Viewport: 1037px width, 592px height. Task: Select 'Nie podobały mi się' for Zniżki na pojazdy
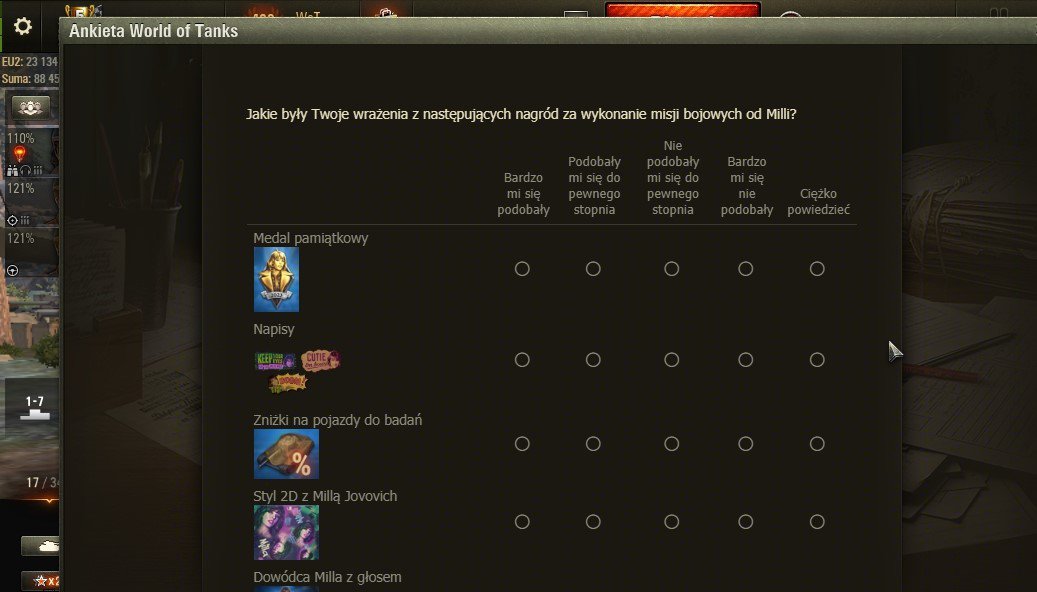671,443
